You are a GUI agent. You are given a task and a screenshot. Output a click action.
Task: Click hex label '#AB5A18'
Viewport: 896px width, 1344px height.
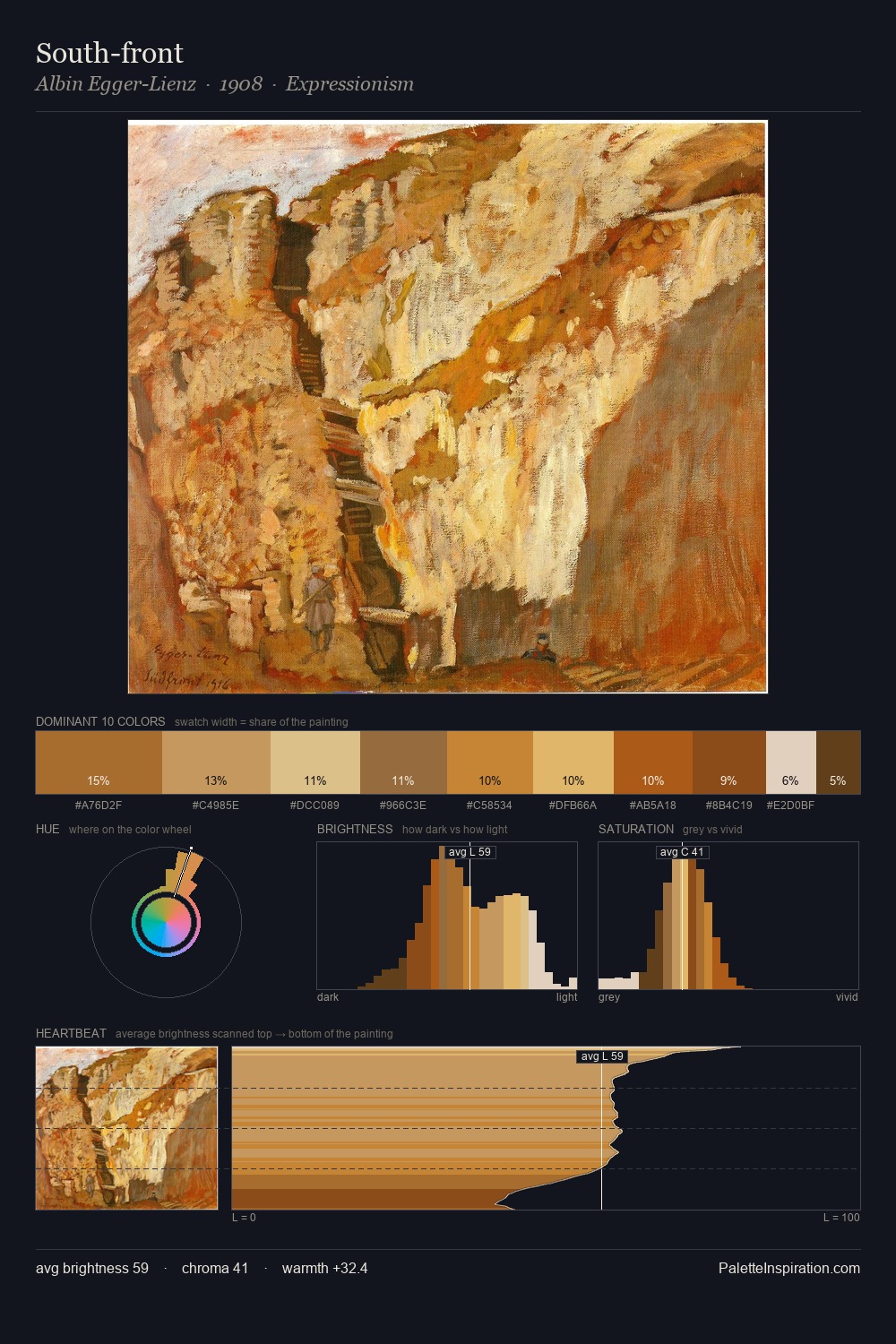pyautogui.click(x=653, y=805)
